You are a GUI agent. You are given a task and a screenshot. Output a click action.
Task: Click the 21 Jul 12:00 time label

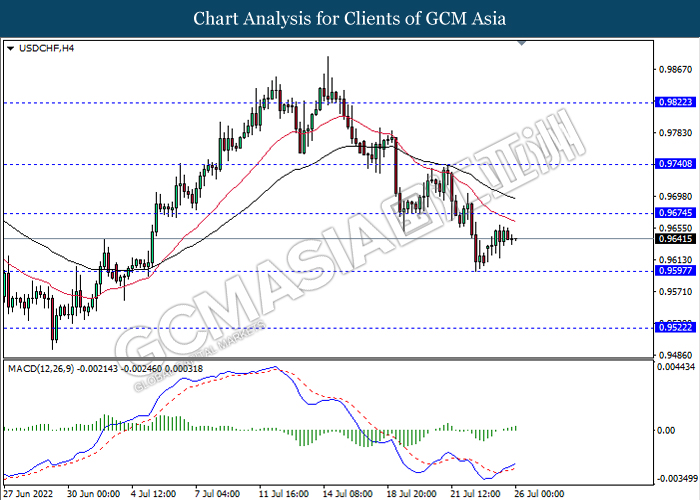[x=475, y=494]
